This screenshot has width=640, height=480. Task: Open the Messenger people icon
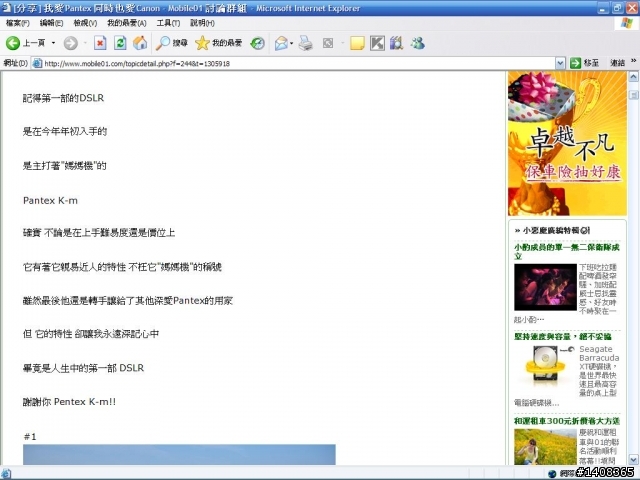418,43
